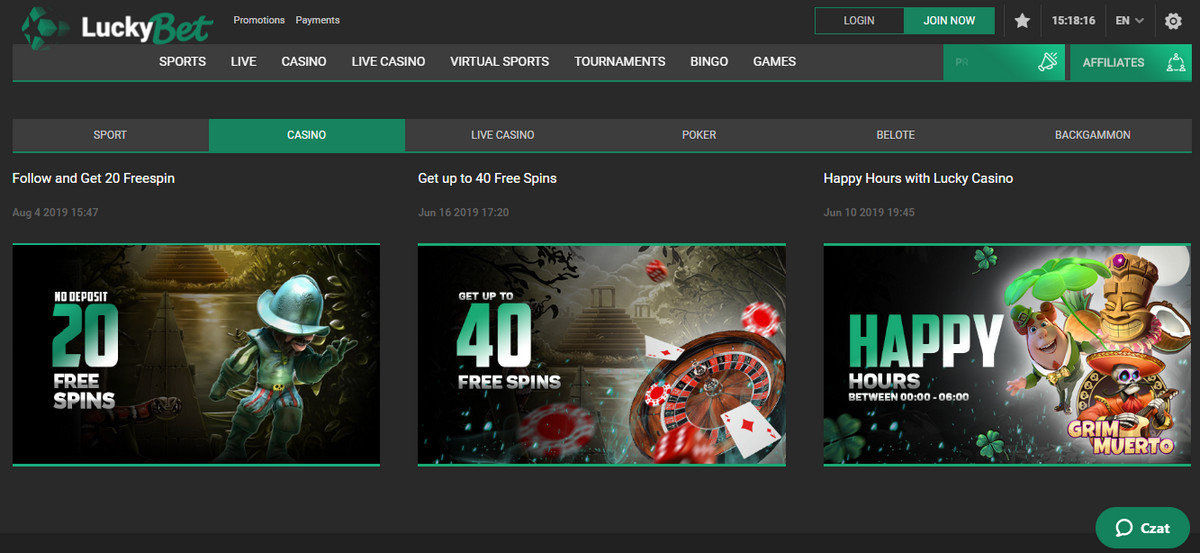Image resolution: width=1200 pixels, height=553 pixels.
Task: Click the 'Jun 10 2019 19:45' date
Action: click(869, 212)
